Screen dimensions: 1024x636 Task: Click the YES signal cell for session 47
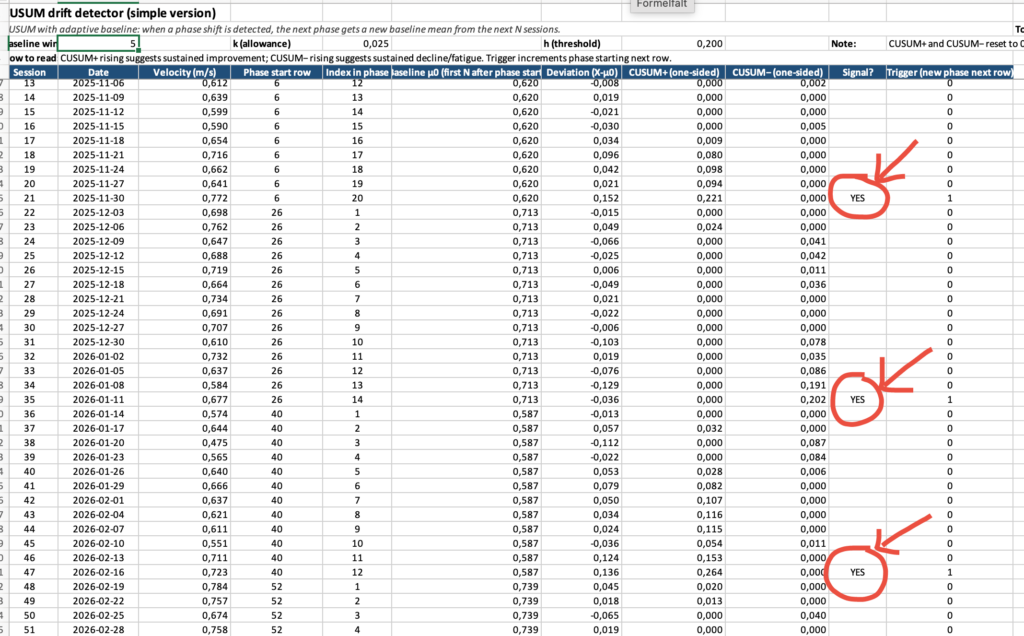pyautogui.click(x=857, y=572)
